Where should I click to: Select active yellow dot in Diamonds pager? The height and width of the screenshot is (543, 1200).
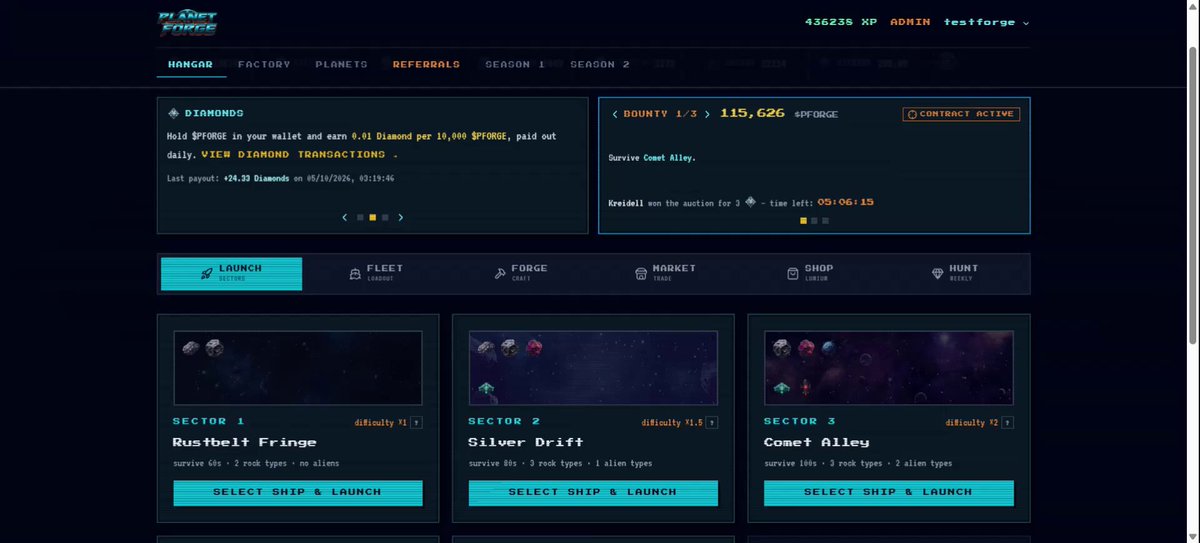coord(373,217)
